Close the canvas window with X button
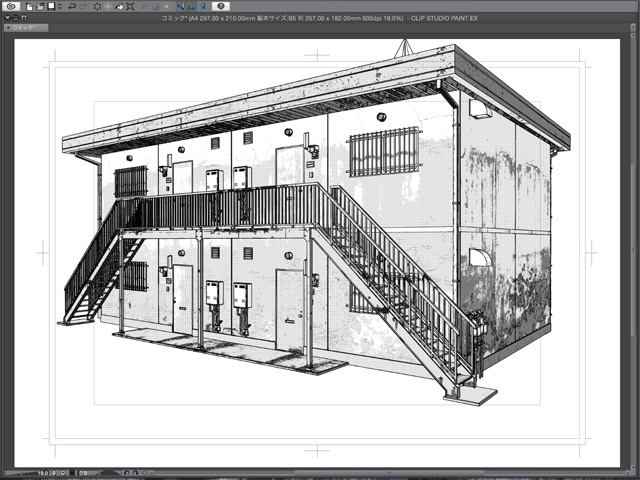The width and height of the screenshot is (640, 480). pyautogui.click(x=7, y=18)
